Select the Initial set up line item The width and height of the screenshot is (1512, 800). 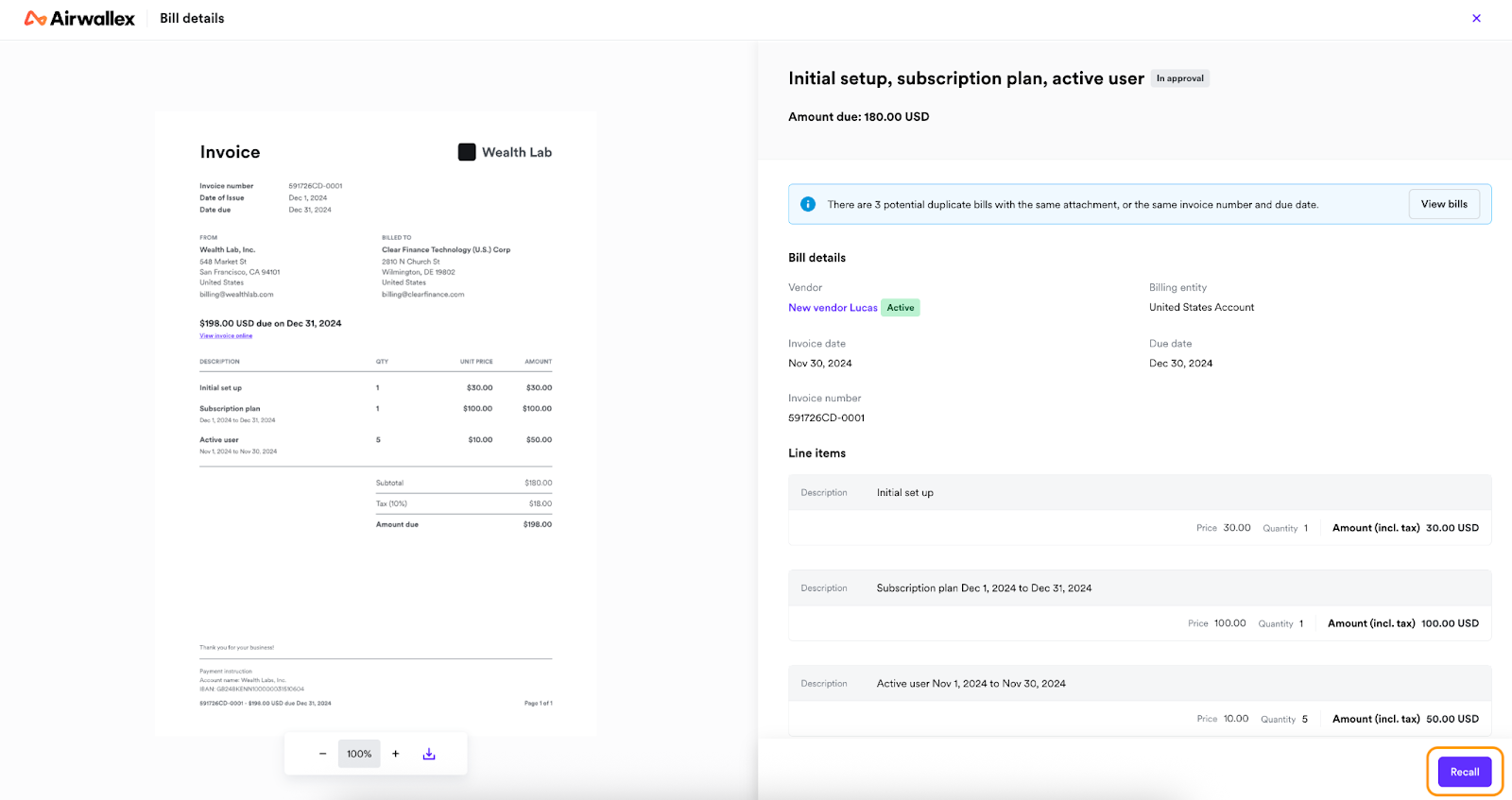(1139, 493)
